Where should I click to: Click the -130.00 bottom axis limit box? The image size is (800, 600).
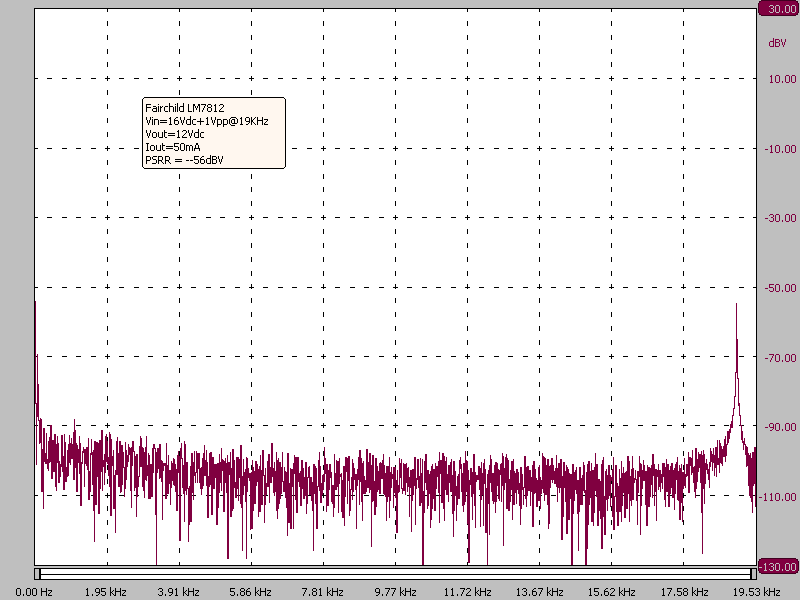tap(779, 566)
